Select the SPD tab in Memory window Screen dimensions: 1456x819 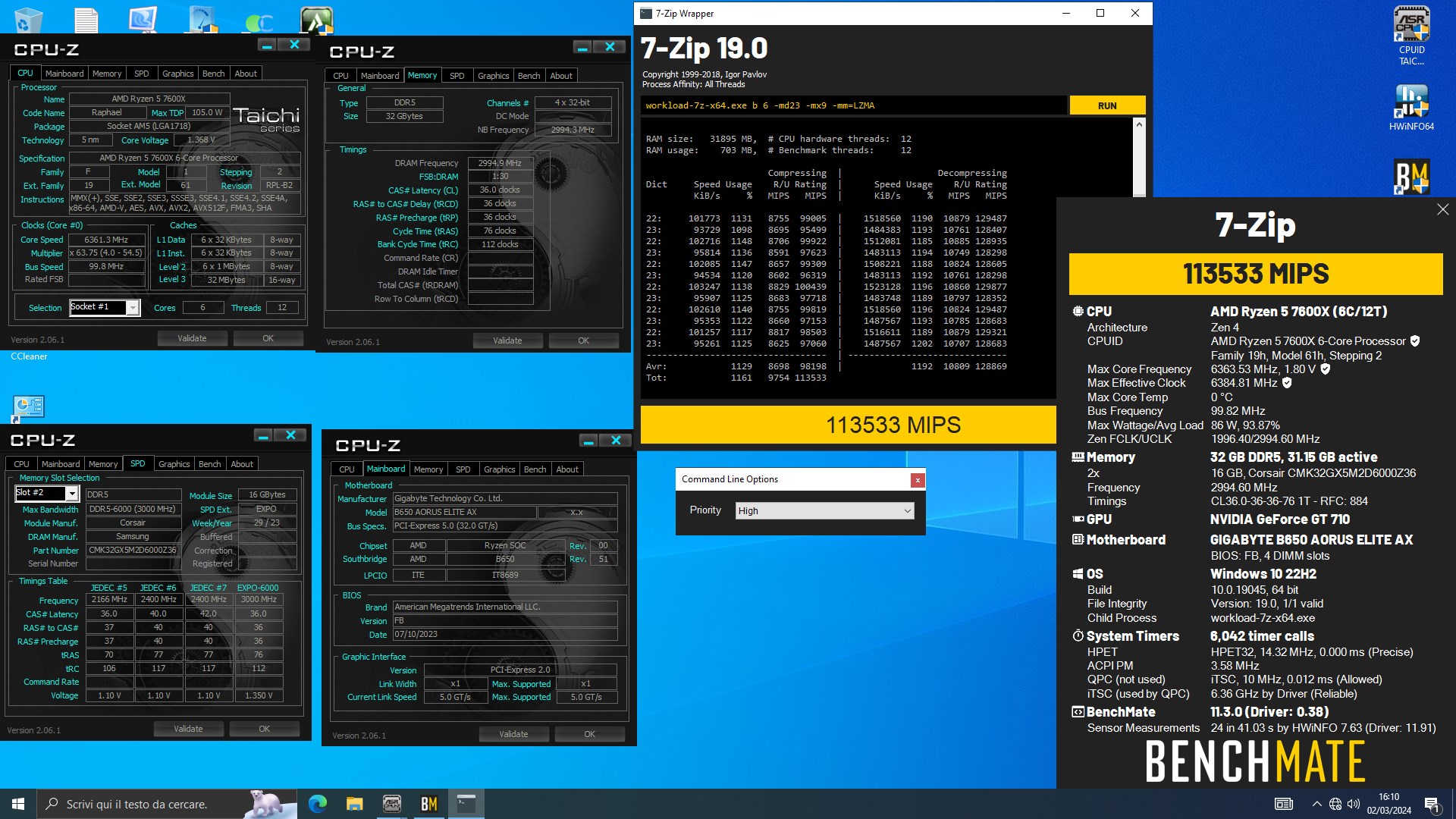(457, 76)
